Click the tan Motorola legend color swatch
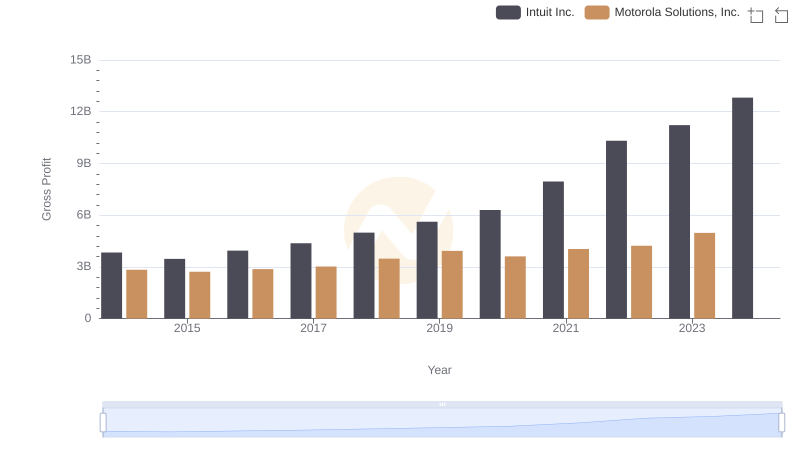The height and width of the screenshot is (461, 800). [597, 12]
